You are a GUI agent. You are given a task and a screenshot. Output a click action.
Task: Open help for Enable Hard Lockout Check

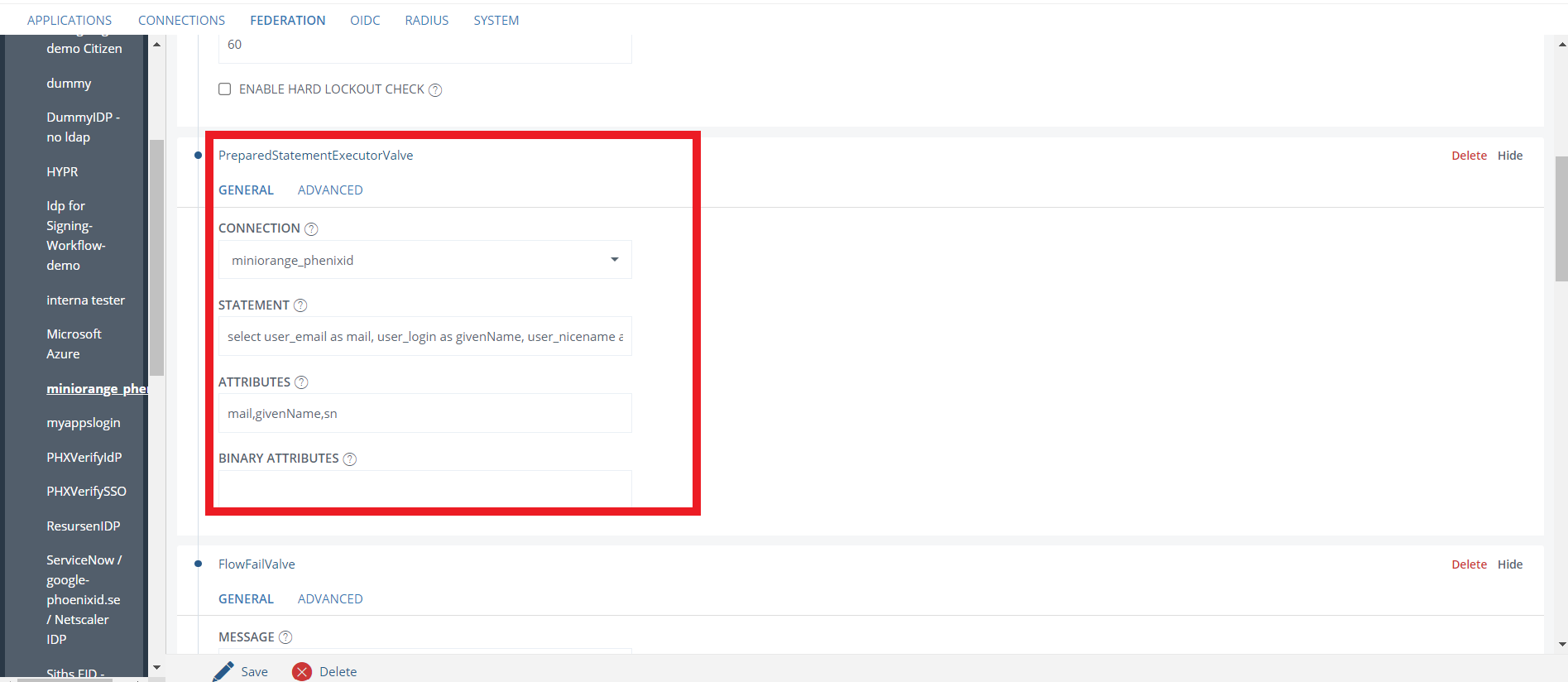point(435,90)
